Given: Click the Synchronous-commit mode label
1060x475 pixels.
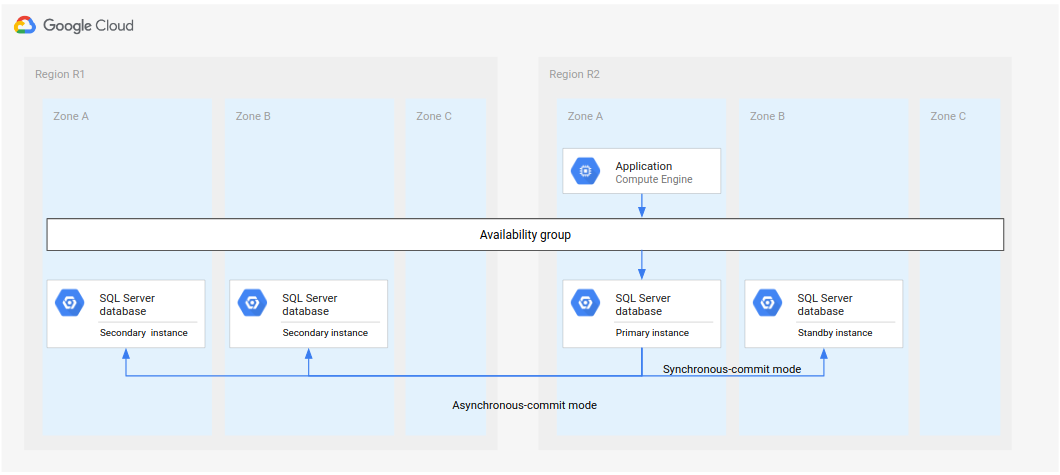Looking at the screenshot, I should pos(732,369).
